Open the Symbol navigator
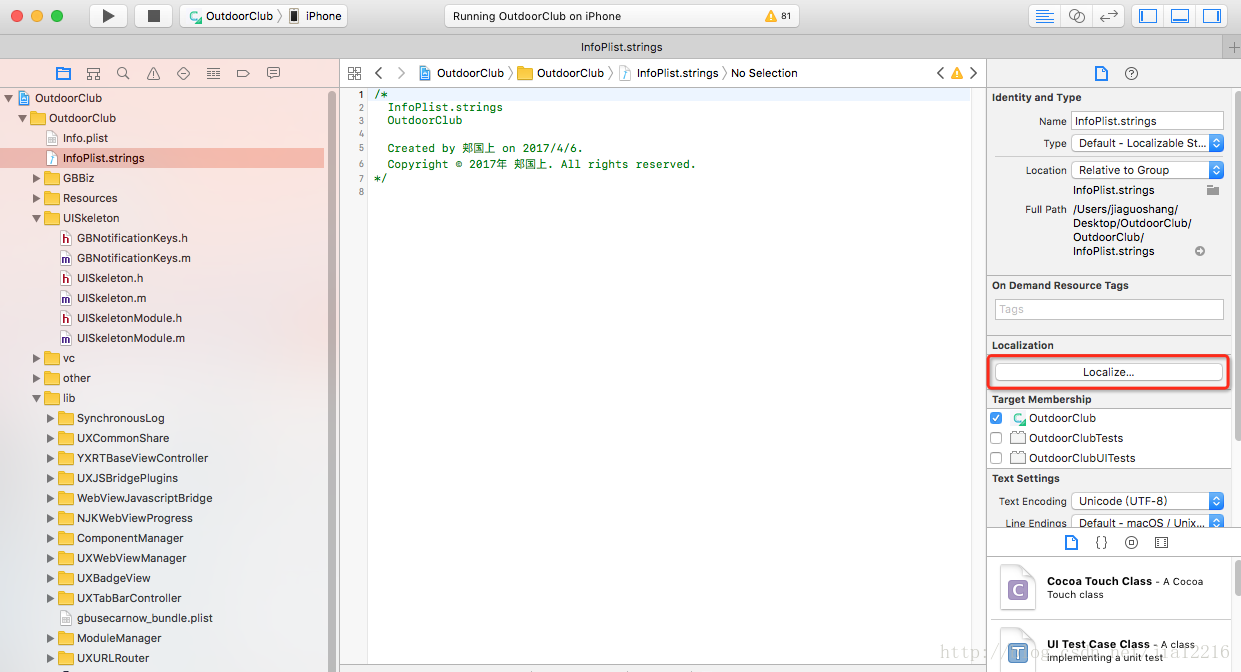The width and height of the screenshot is (1241, 672). click(93, 73)
